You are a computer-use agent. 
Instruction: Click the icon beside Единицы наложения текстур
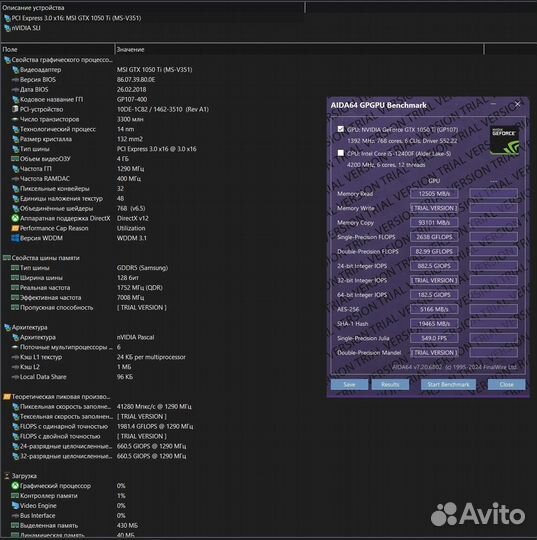[x=15, y=199]
